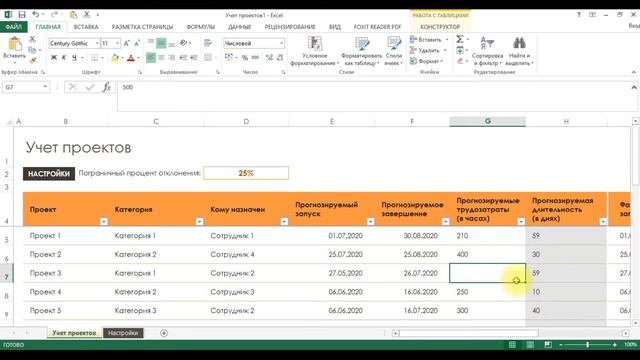Apply thousands separator format
This screenshot has height=360, width=640.
(256, 58)
